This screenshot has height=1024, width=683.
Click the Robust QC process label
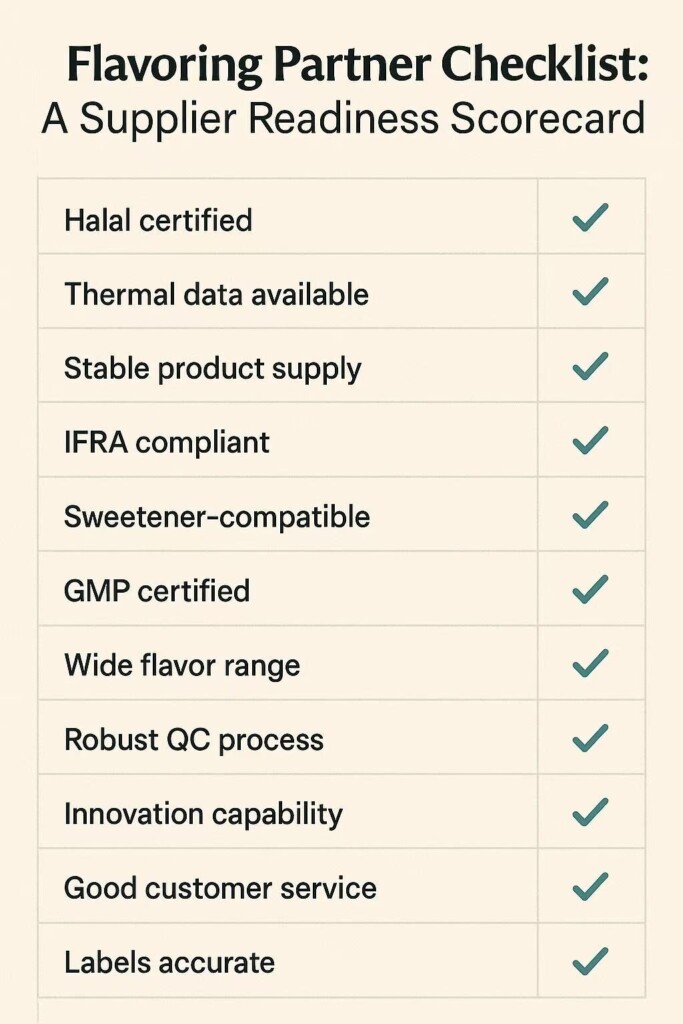[x=194, y=740]
